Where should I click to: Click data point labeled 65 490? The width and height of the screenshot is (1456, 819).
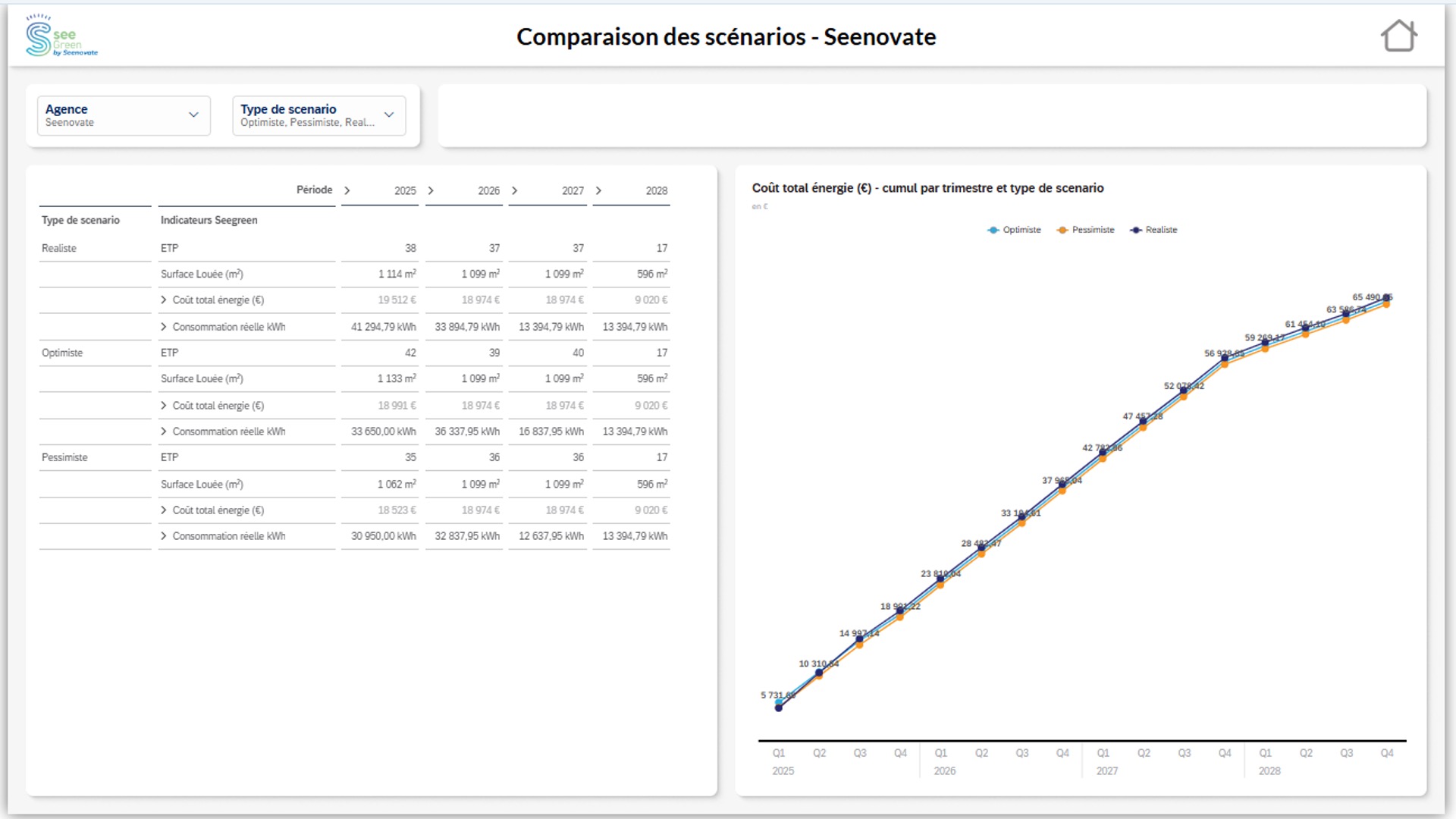tap(1387, 298)
